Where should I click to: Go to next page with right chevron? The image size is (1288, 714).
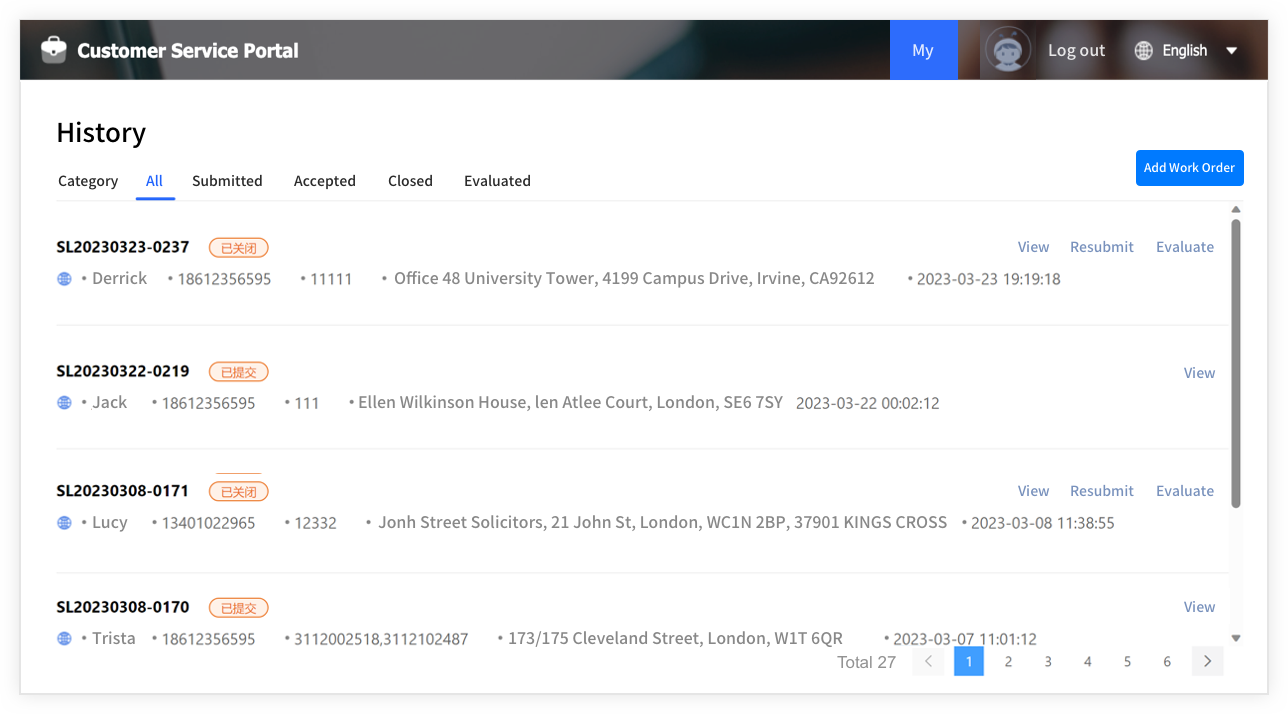click(1207, 661)
